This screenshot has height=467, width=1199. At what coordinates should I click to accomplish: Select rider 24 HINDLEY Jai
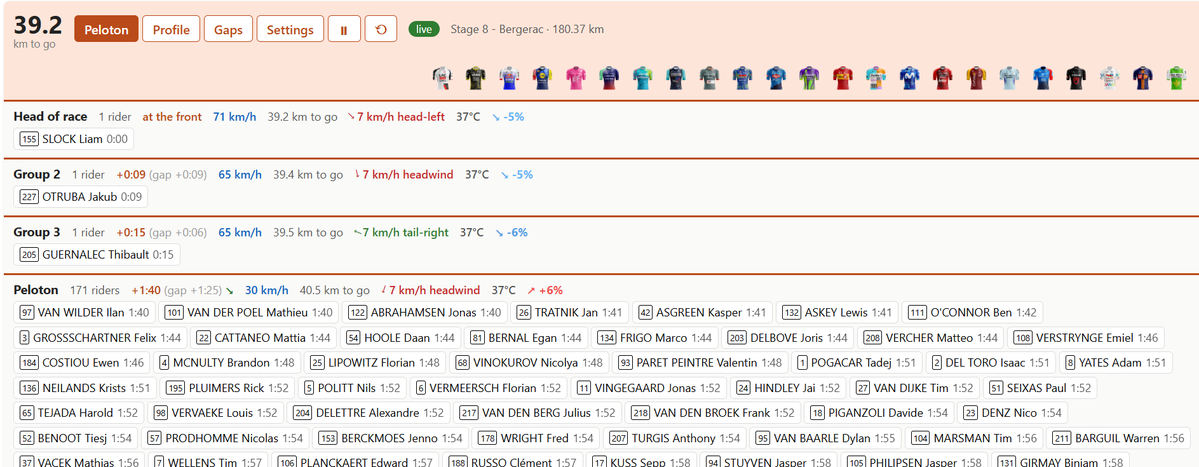pos(788,388)
